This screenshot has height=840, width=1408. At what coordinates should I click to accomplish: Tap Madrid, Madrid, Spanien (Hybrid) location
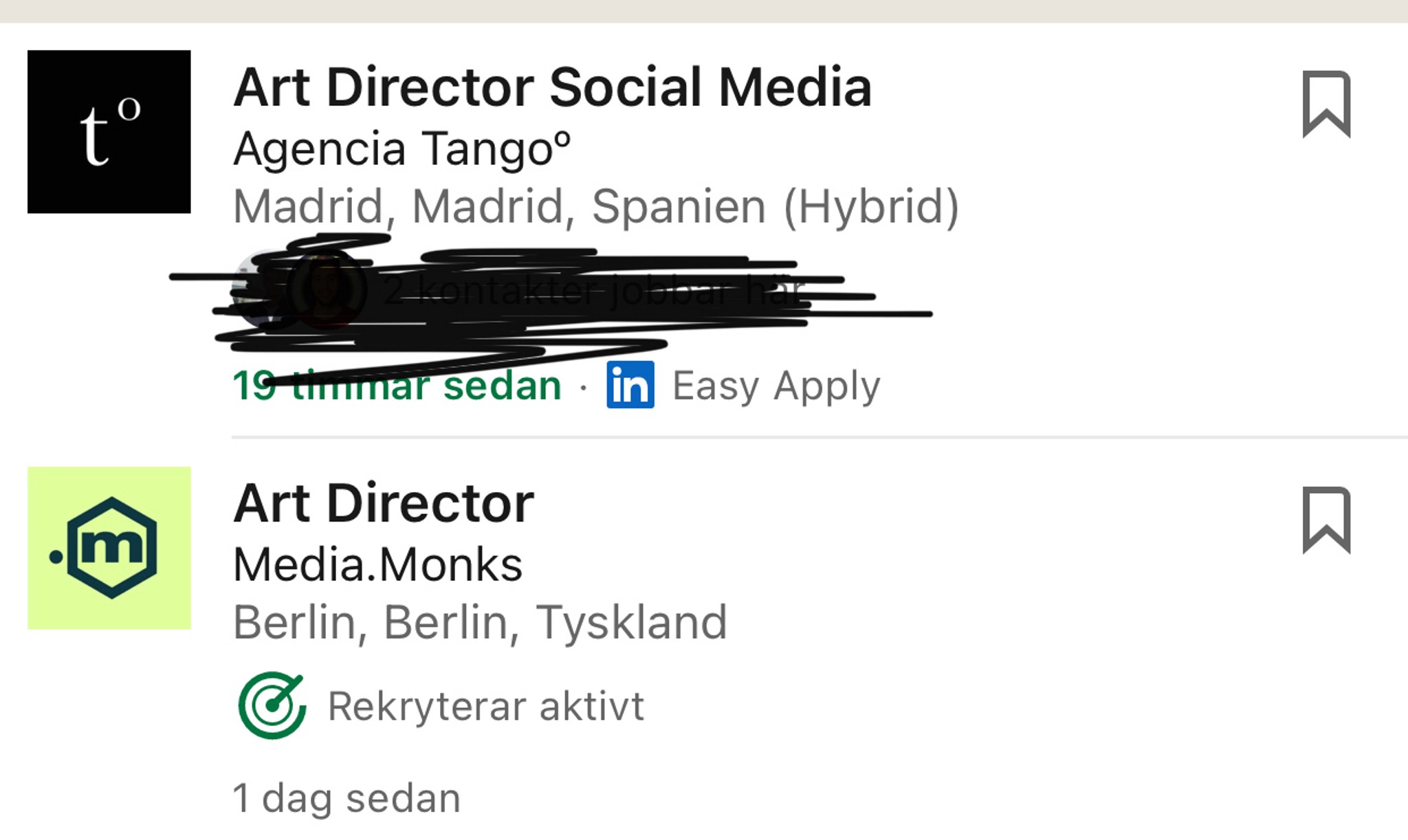click(596, 207)
